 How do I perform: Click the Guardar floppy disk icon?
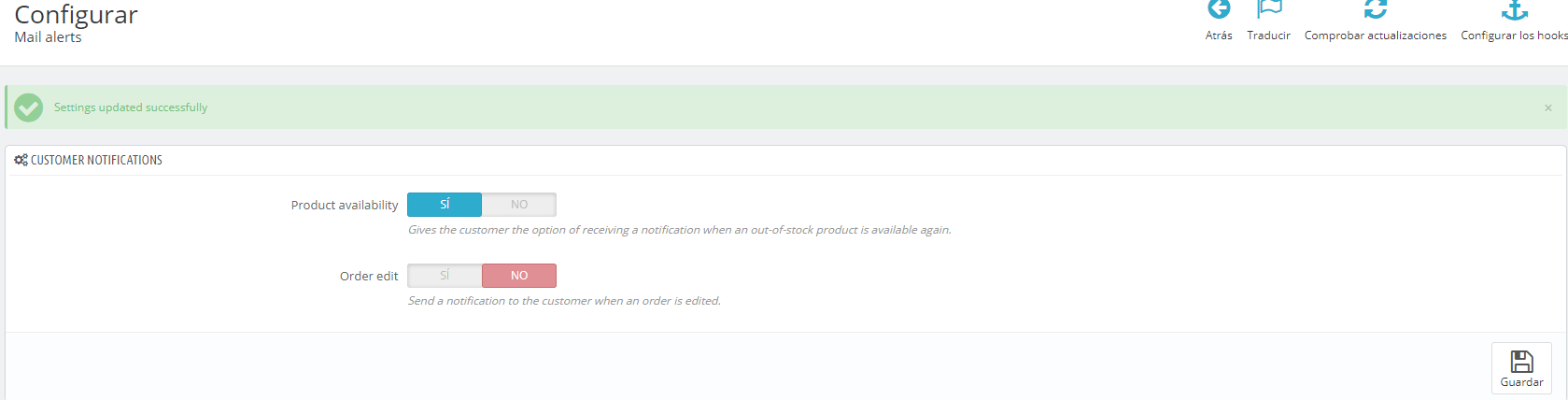coord(1522,361)
